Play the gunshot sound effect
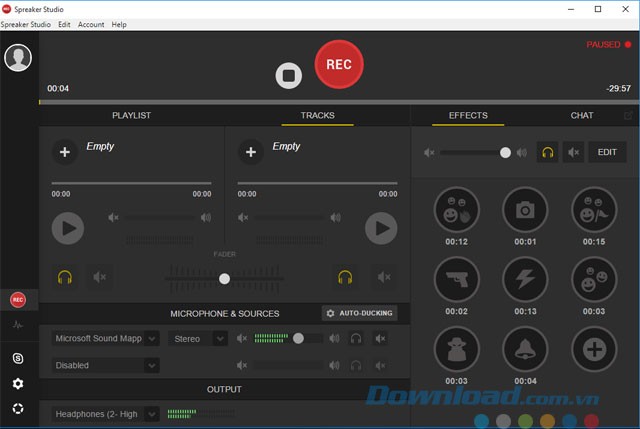Screen dimensions: 640x429 pyautogui.click(x=456, y=280)
